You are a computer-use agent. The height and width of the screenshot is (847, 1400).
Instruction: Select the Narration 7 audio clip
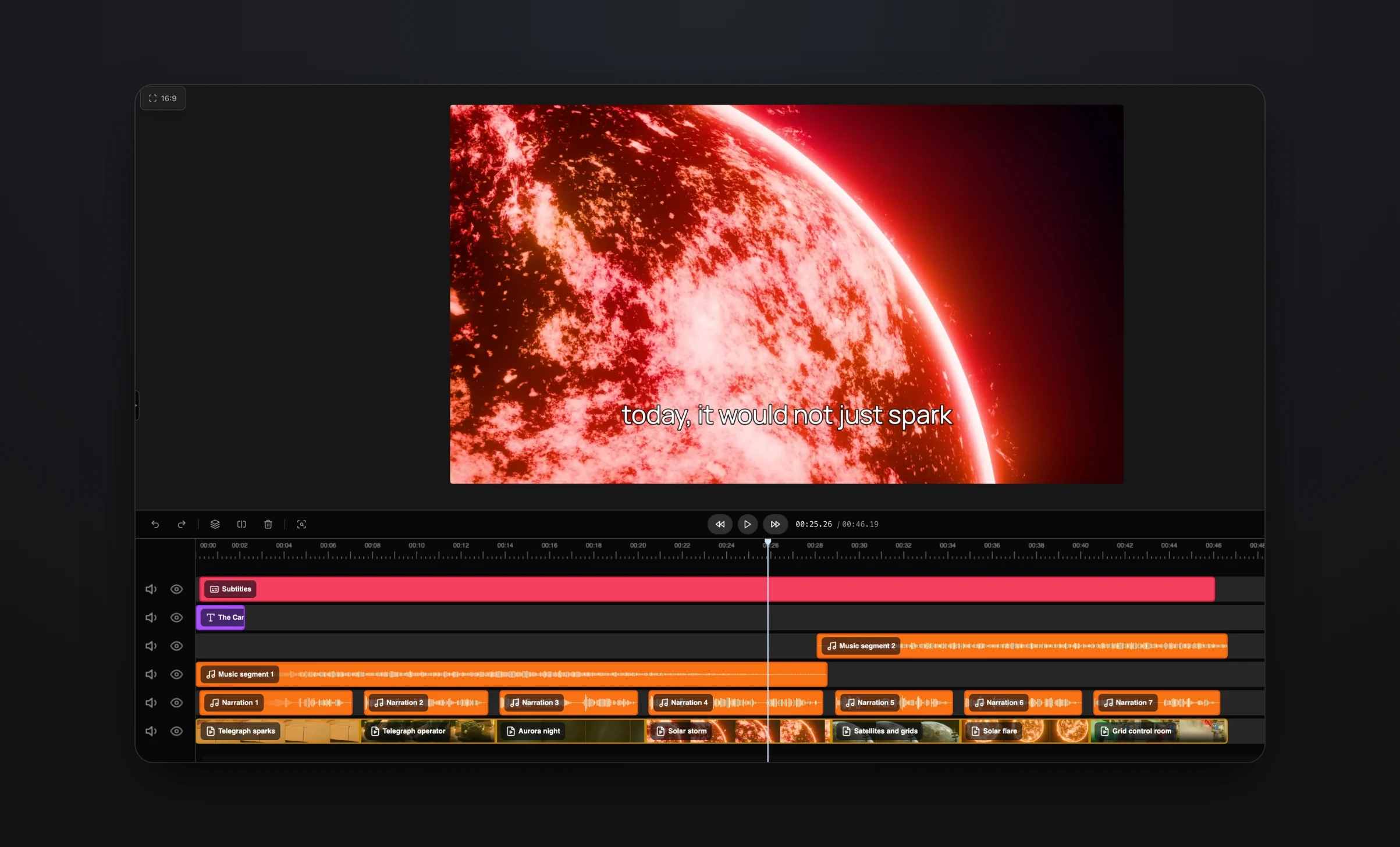point(1157,703)
